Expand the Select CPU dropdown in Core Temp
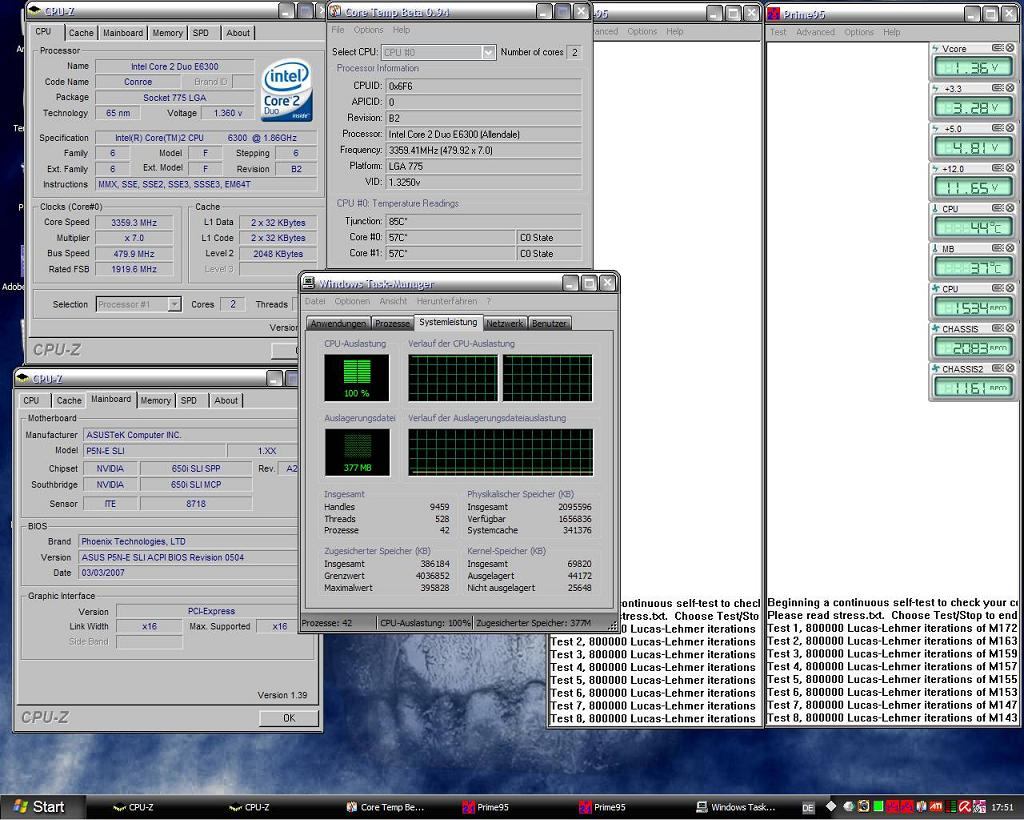Screen dimensions: 1024x820 [x=488, y=52]
